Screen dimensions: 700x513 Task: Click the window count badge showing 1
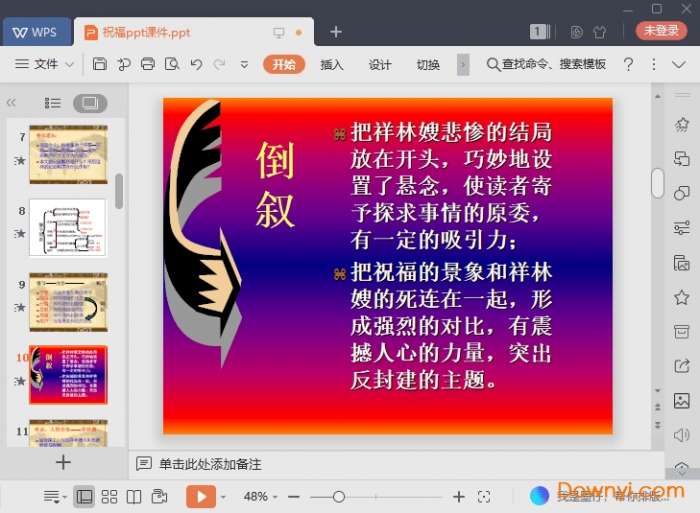coord(540,31)
